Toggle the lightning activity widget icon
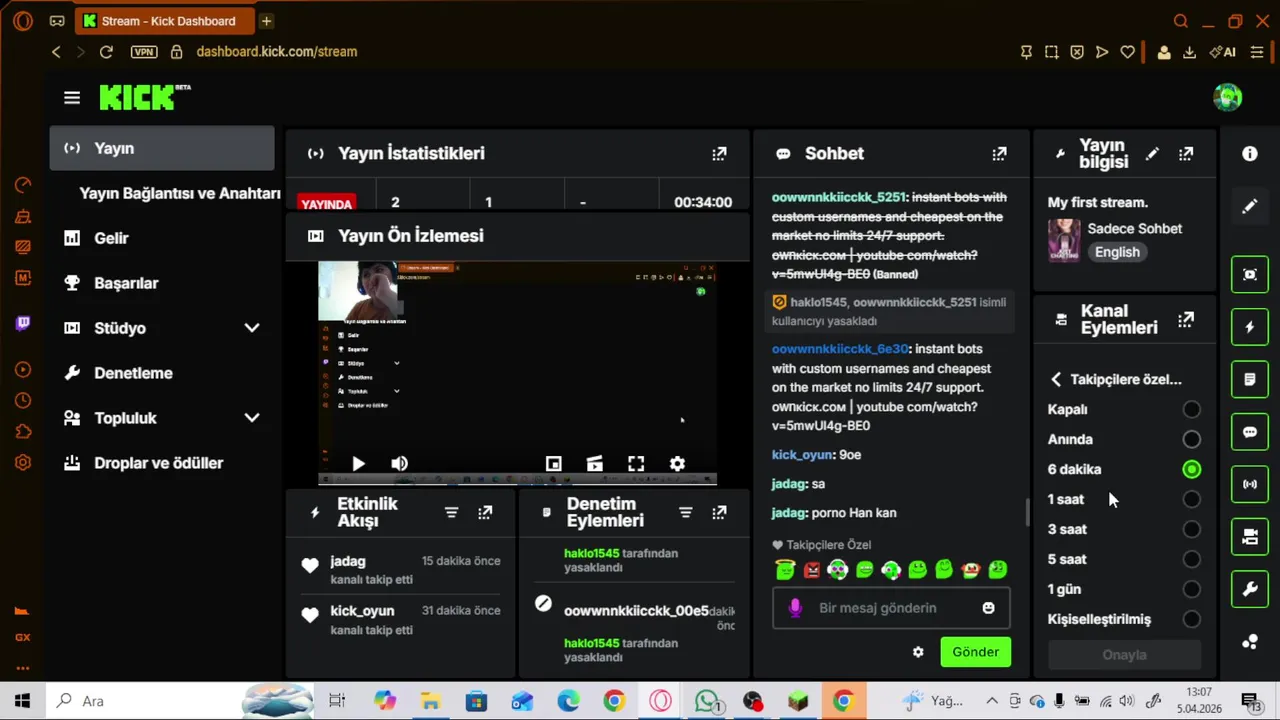This screenshot has width=1280, height=720. pyautogui.click(x=1250, y=327)
